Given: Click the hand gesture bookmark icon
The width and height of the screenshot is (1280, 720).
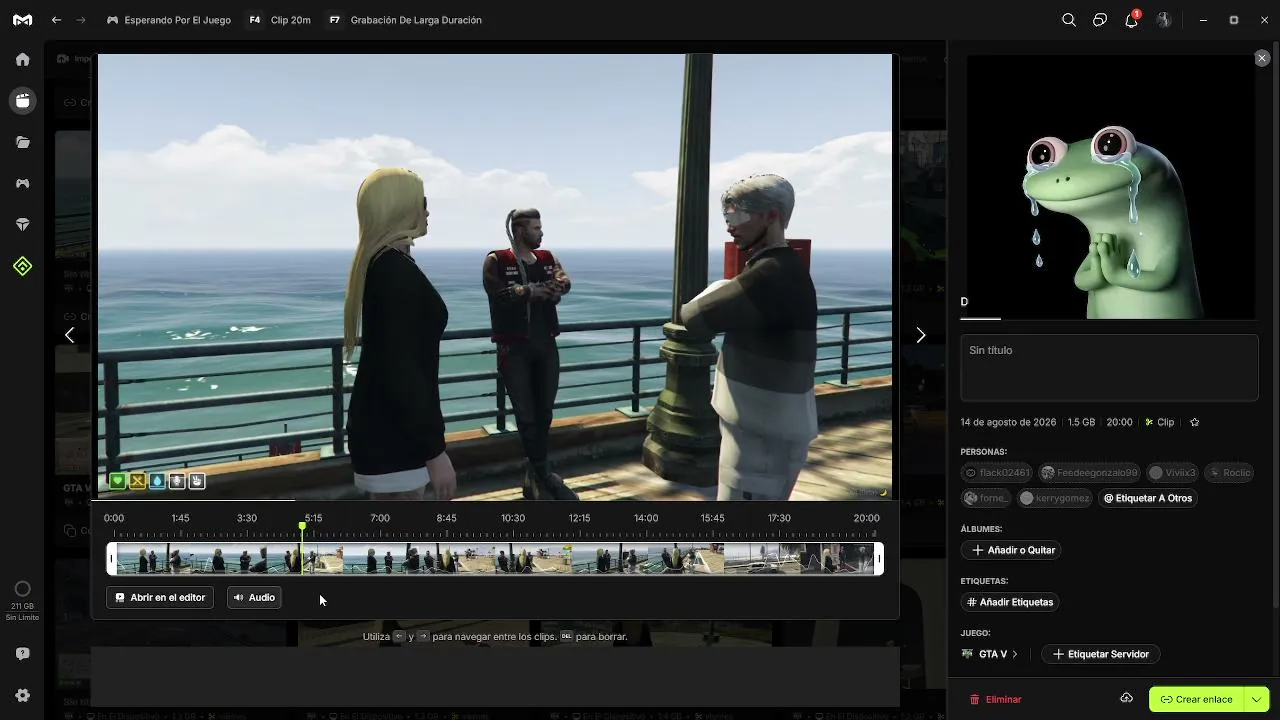Looking at the screenshot, I should pyautogui.click(x=197, y=481).
